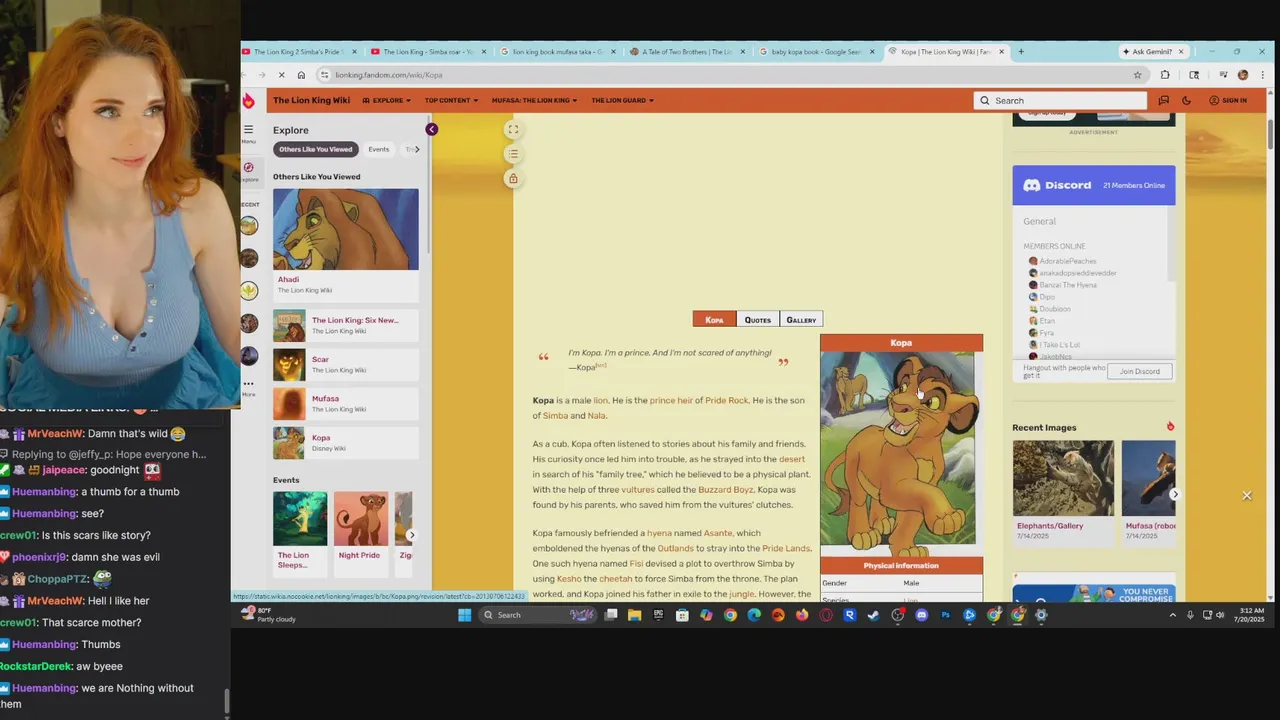Switch to 'The Lion King - Simba roar' YouTube tab
1280x720 pixels.
point(428,51)
